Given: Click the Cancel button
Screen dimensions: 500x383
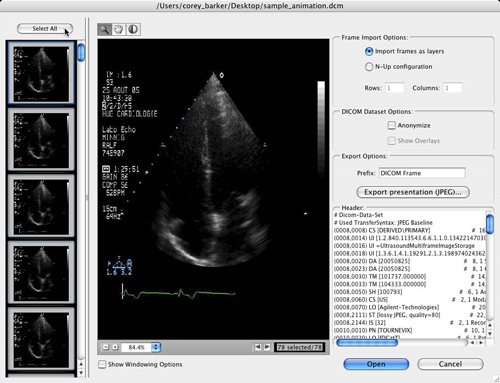Looking at the screenshot, I should tap(450, 364).
